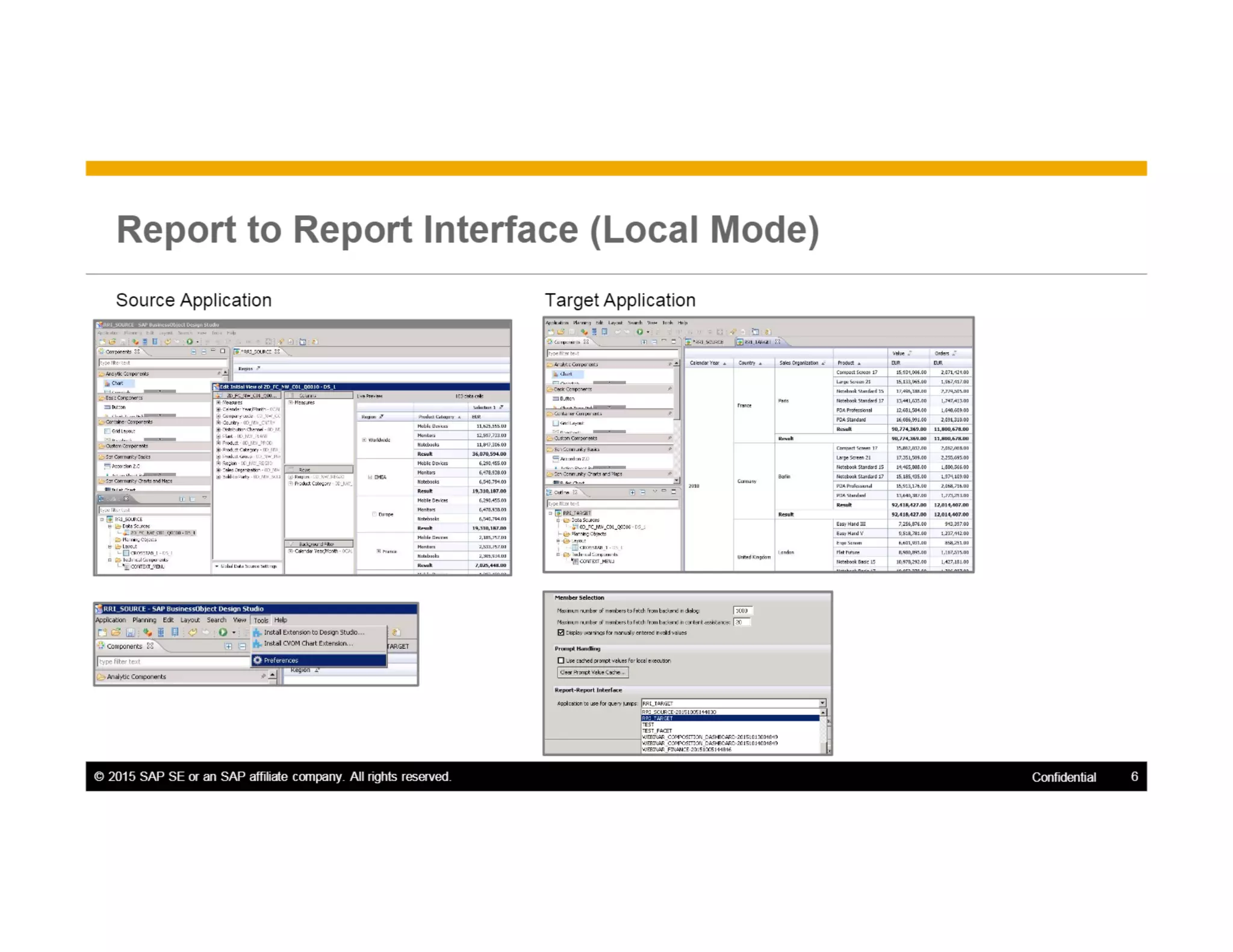Open the query jumps application dropdown arrow
This screenshot has width=1233, height=952.
click(822, 703)
